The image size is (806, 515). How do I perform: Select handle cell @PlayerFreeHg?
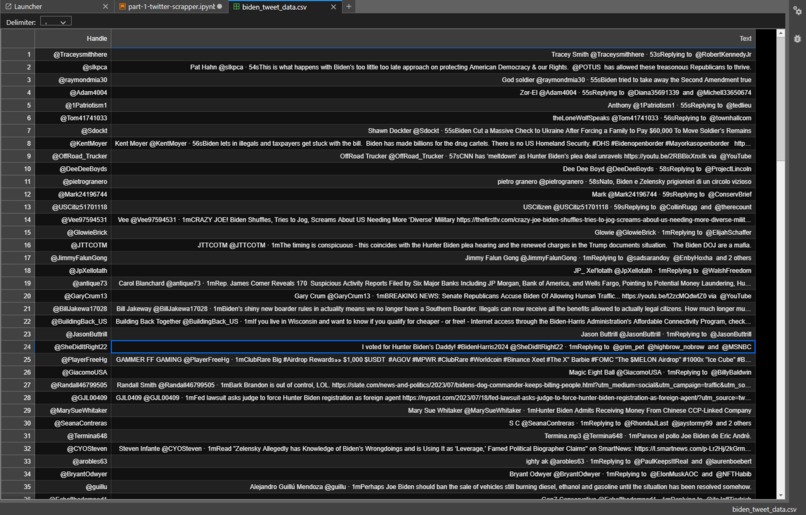pos(73,360)
